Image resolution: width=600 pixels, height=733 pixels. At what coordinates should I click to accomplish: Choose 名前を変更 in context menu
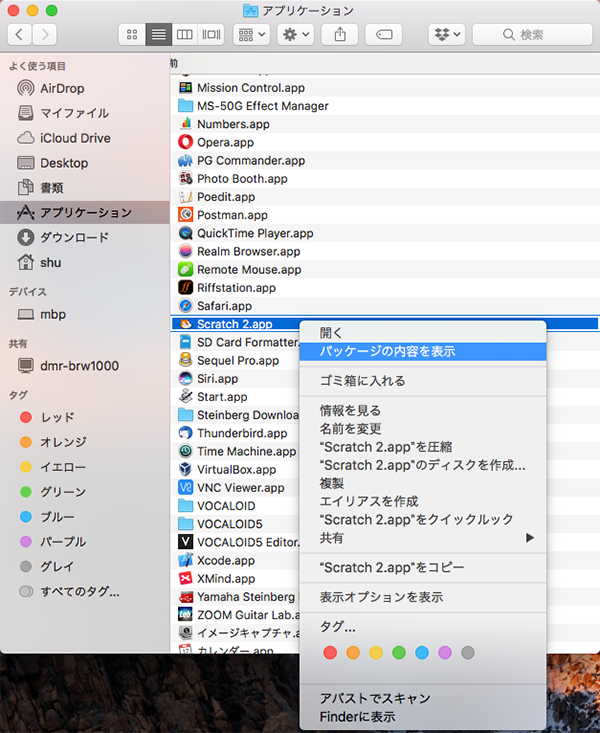click(x=423, y=429)
